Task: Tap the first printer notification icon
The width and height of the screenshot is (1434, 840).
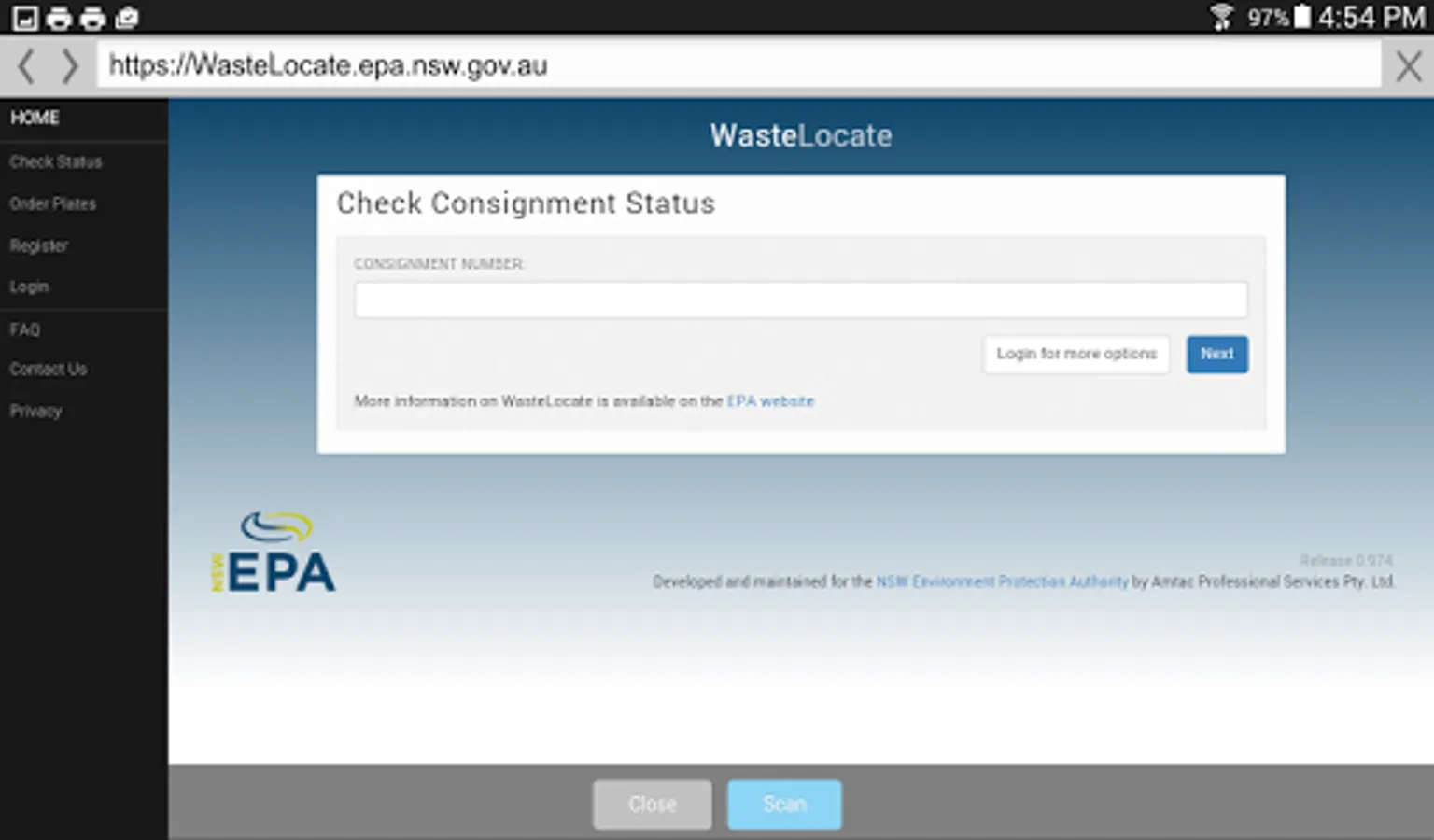Action: coord(59,18)
